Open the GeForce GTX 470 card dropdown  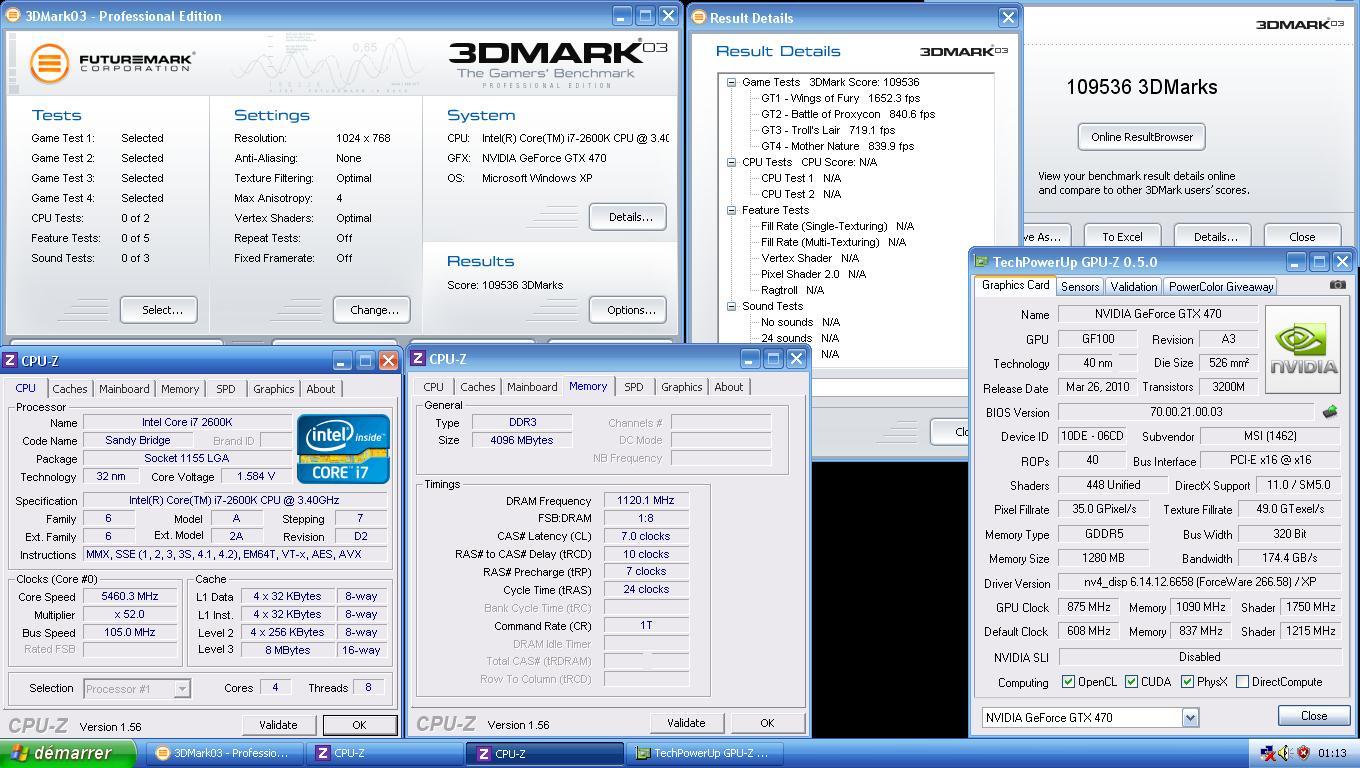[x=1190, y=717]
